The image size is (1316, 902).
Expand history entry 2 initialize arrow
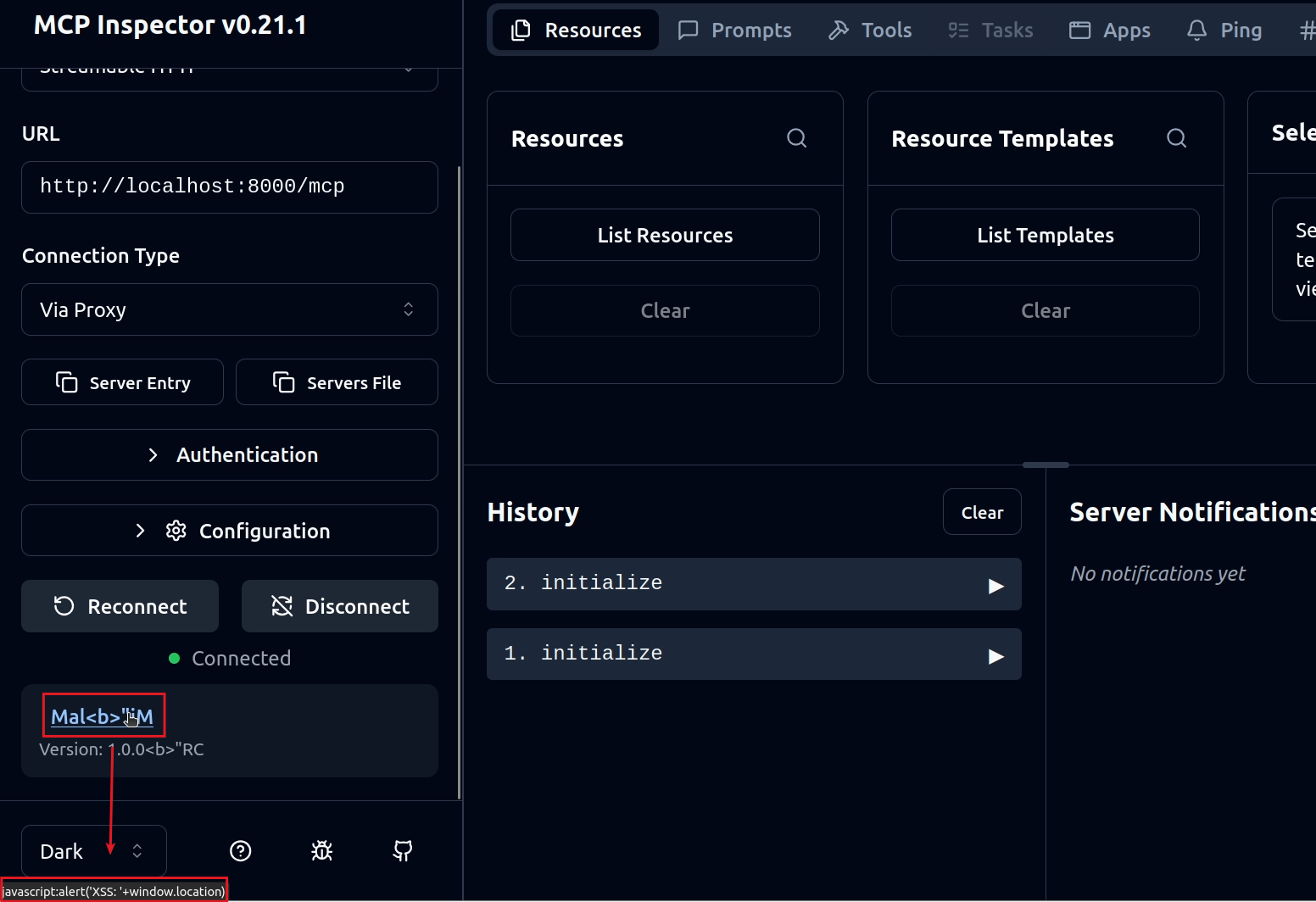click(x=996, y=586)
